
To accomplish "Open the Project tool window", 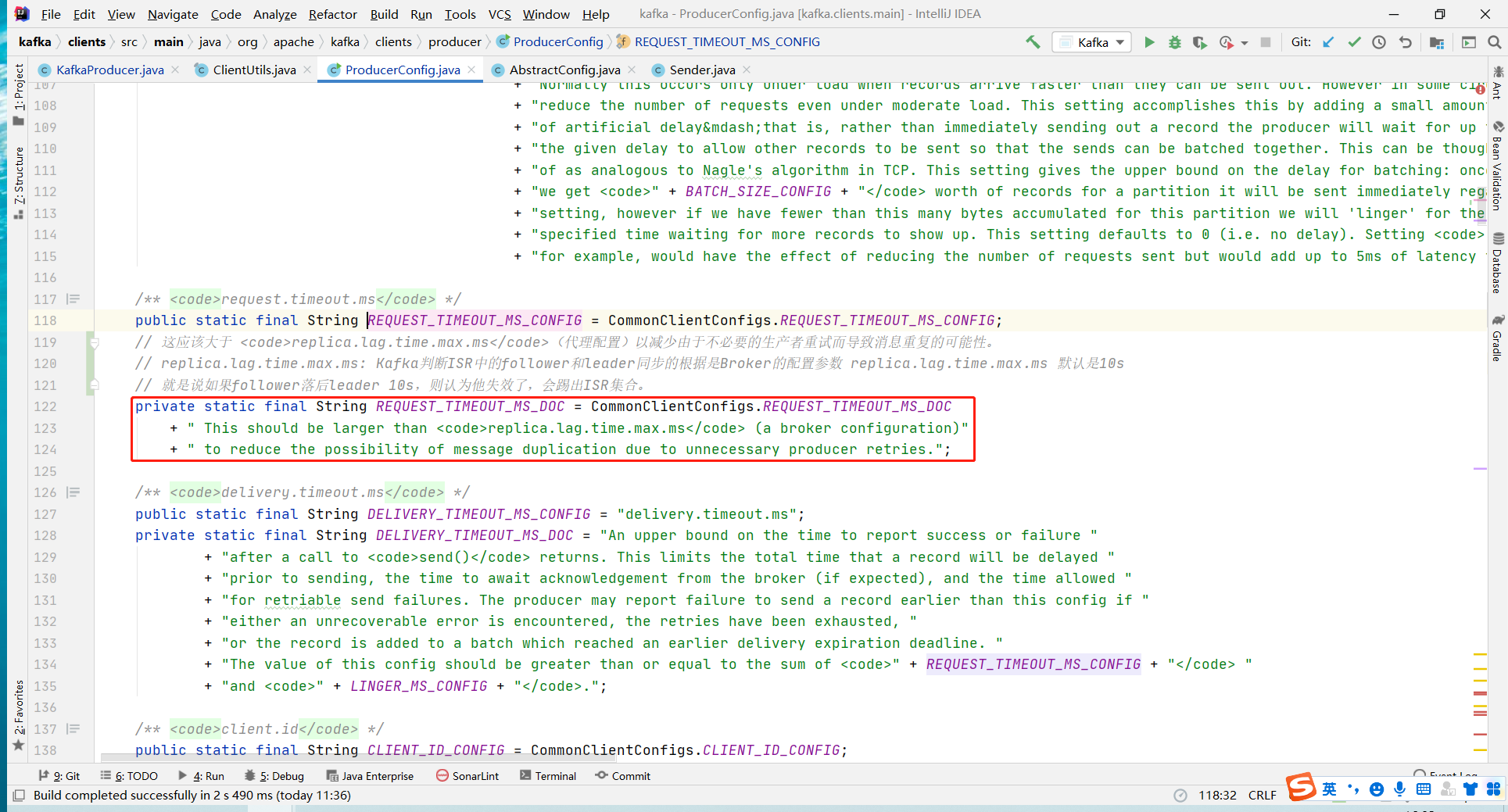I will [19, 94].
